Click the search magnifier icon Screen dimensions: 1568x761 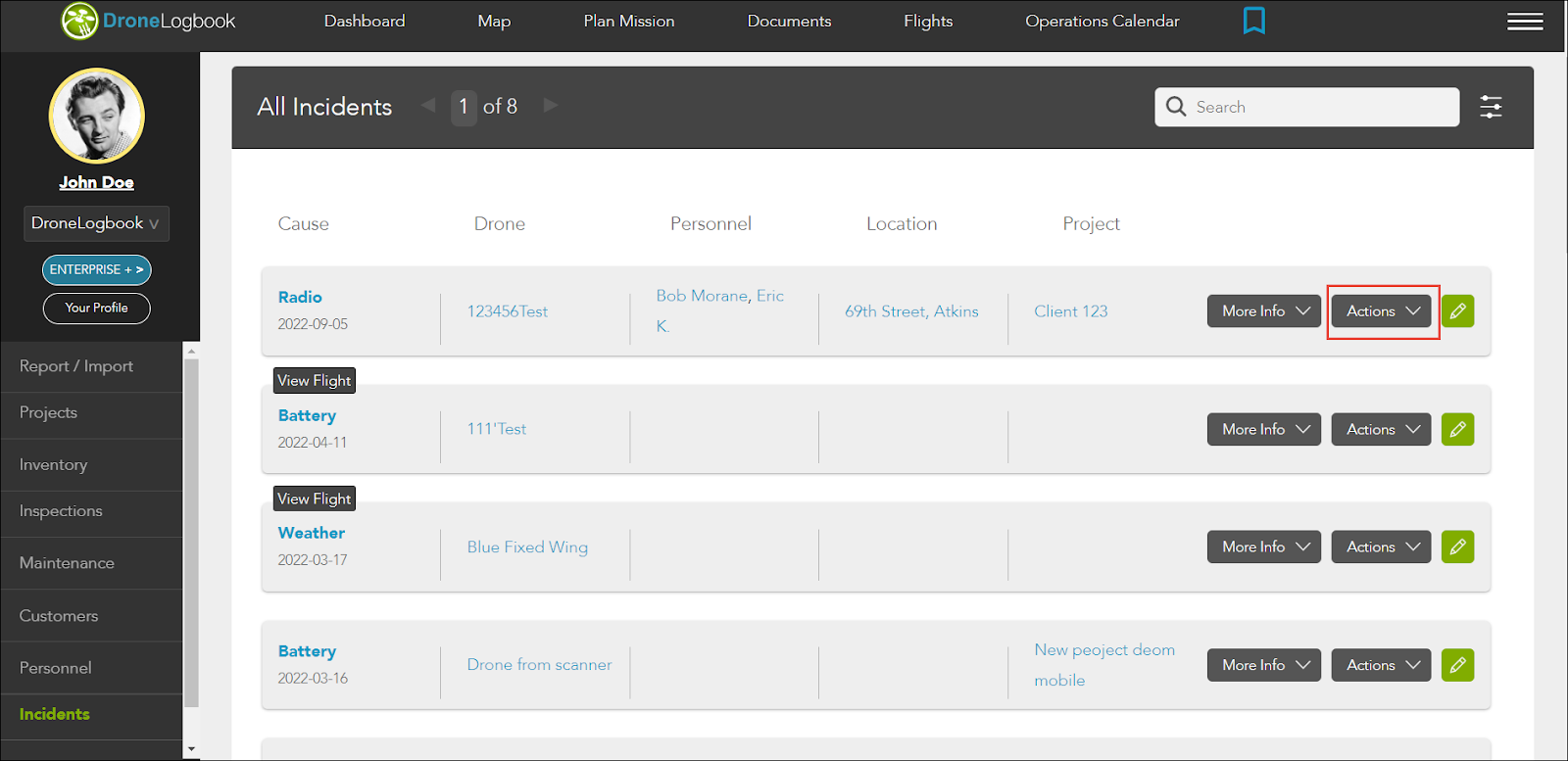1176,107
